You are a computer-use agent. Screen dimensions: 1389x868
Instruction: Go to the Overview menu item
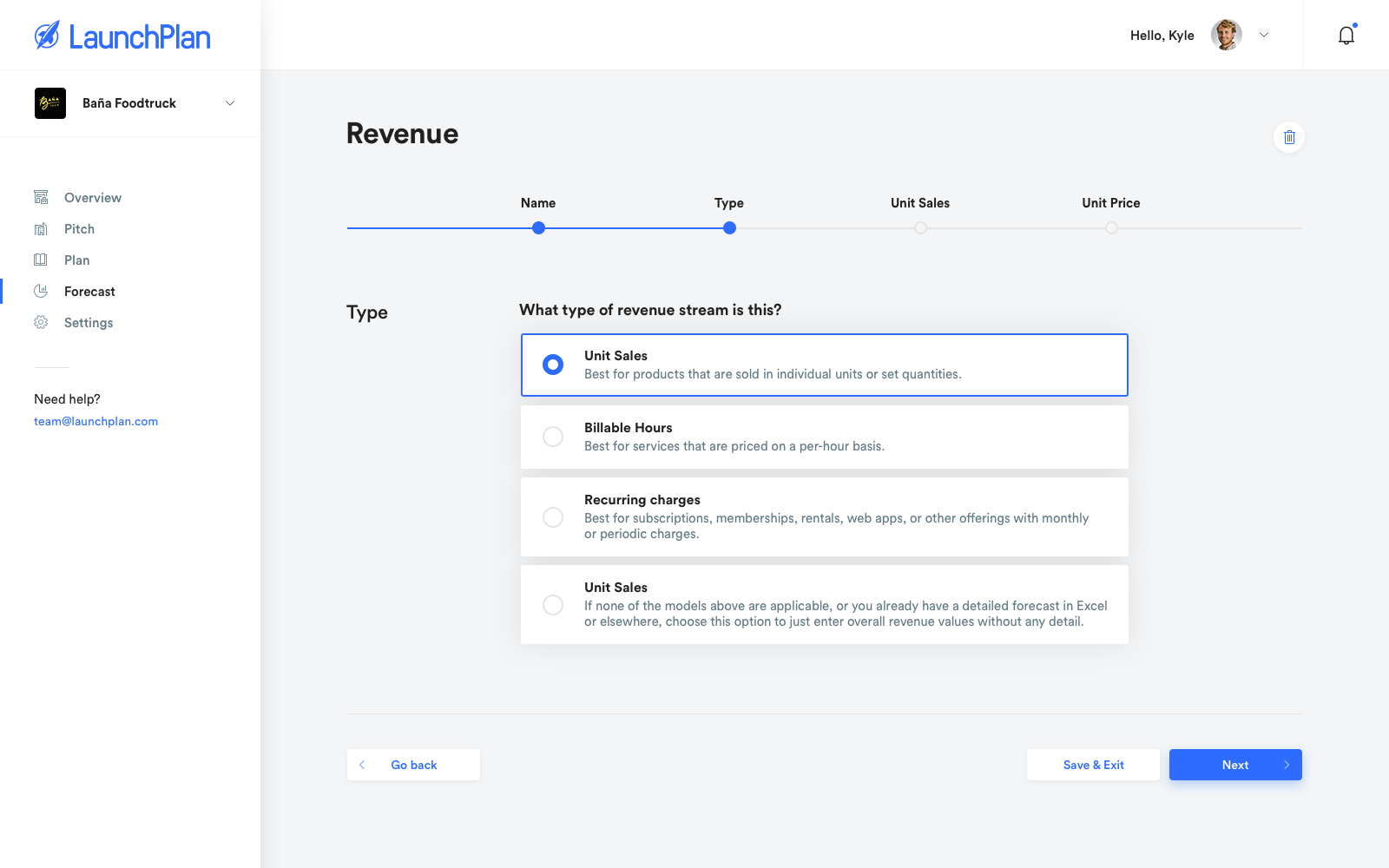click(93, 198)
